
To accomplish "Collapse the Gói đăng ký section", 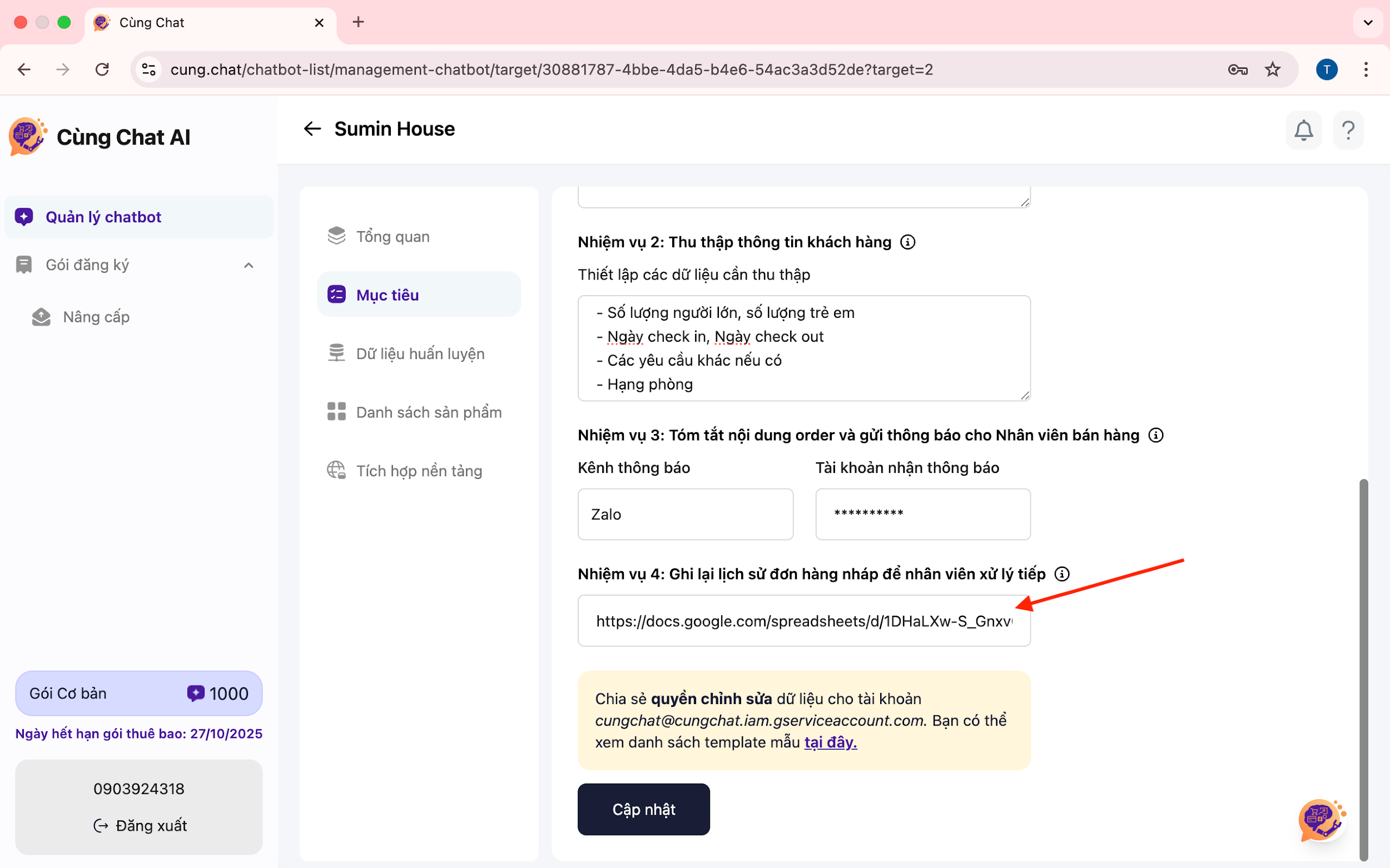I will pyautogui.click(x=248, y=265).
